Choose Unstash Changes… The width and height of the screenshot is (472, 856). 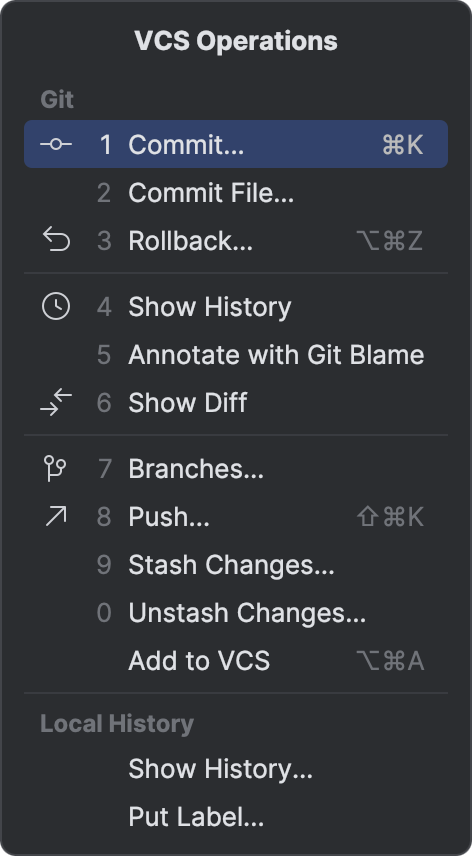click(236, 613)
